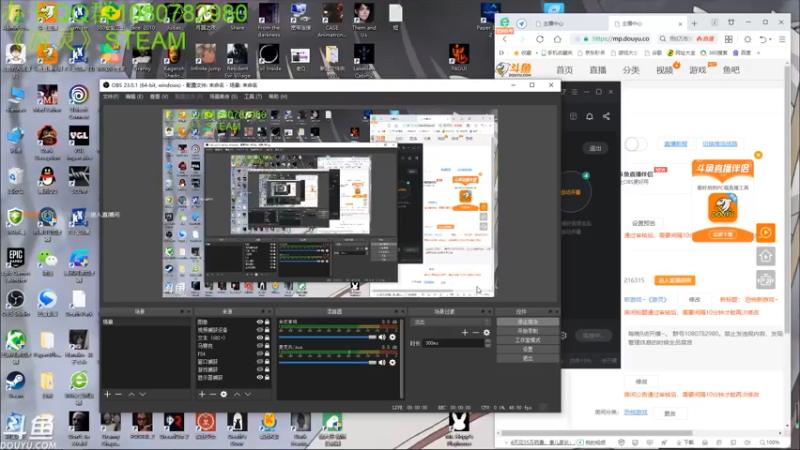Move scene down in OBS scenes panel
Viewport: 800px width, 450px height.
coord(142,394)
